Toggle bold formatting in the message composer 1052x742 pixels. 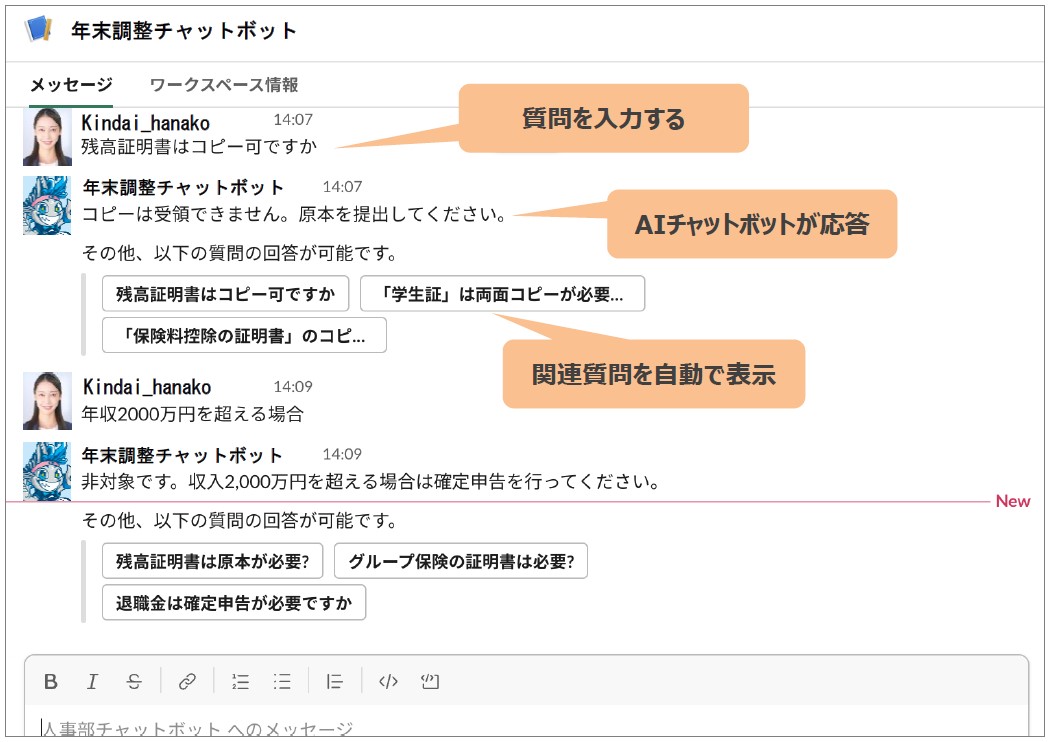click(50, 681)
